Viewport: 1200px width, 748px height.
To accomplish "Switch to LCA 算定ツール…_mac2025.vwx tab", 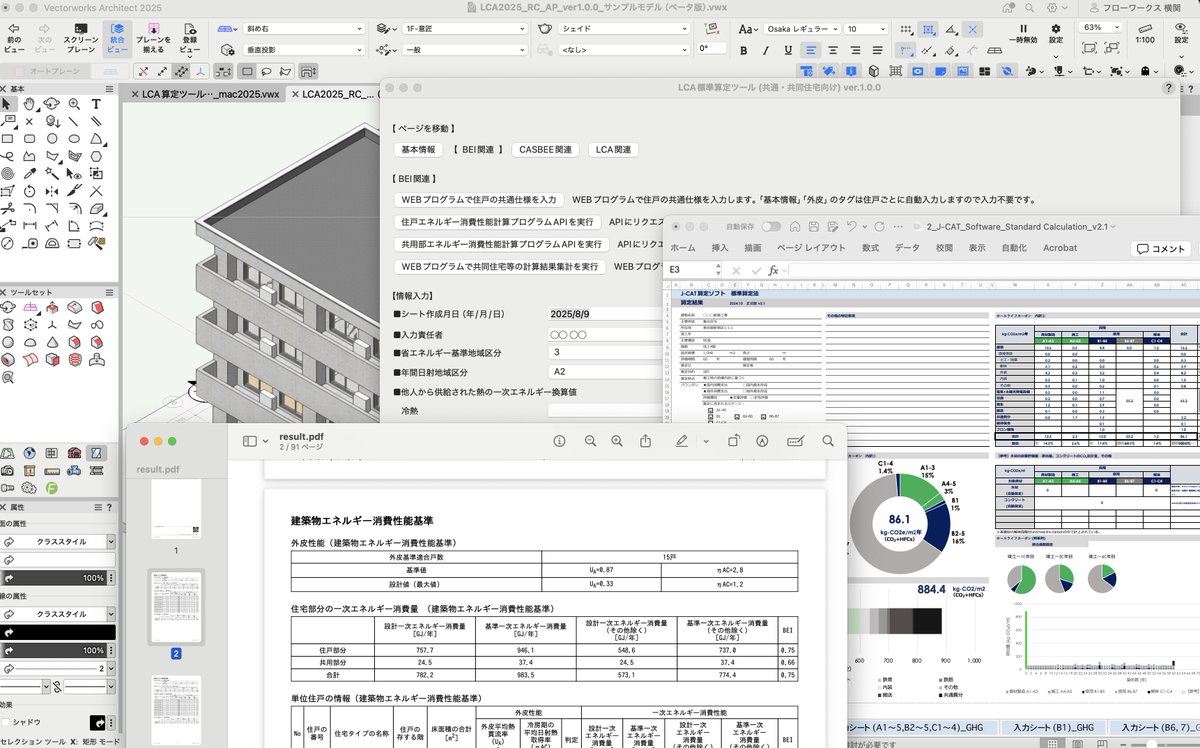I will [210, 94].
